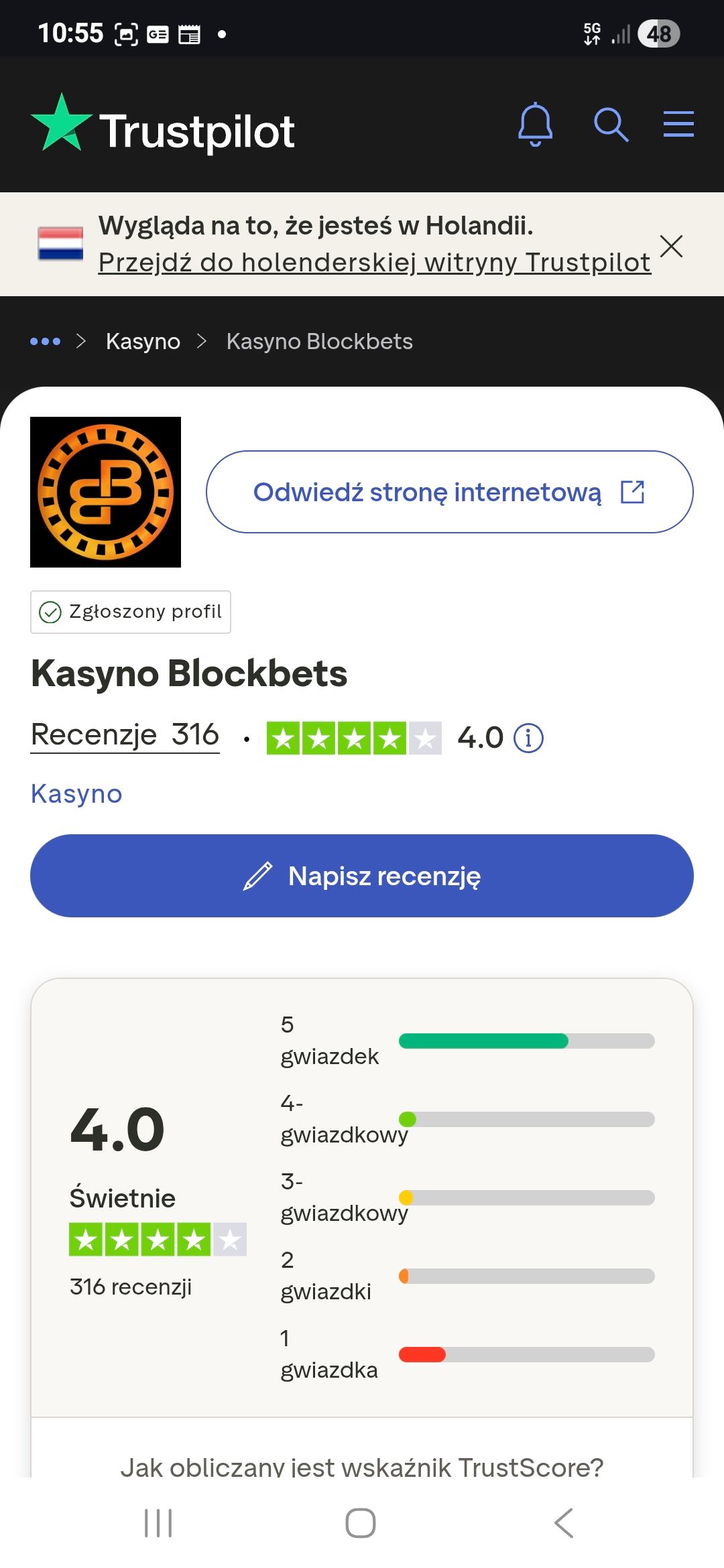Click Odwiedź stronę internetową button
The height and width of the screenshot is (1568, 724).
click(449, 492)
